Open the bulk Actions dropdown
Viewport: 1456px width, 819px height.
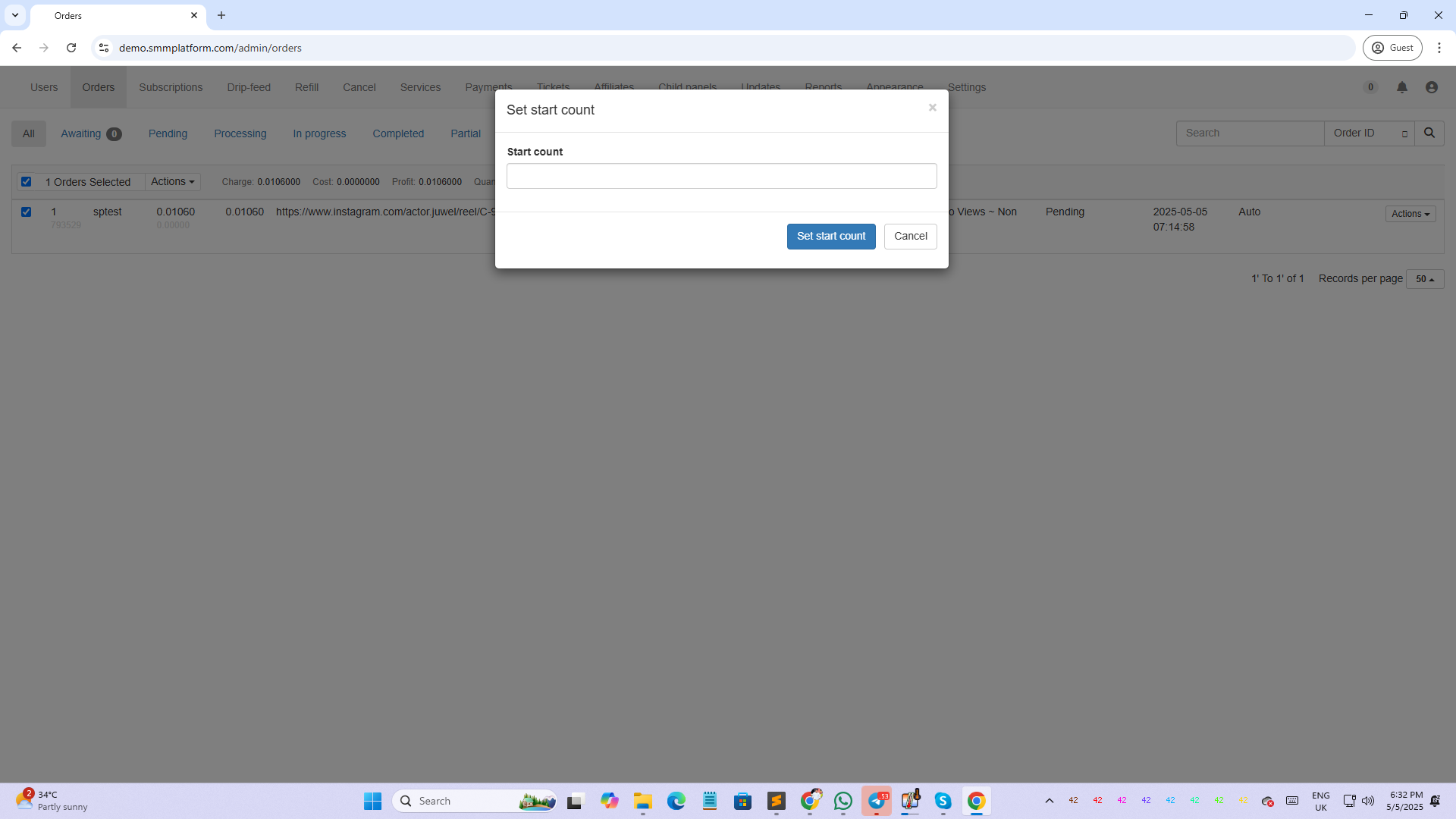click(x=172, y=182)
